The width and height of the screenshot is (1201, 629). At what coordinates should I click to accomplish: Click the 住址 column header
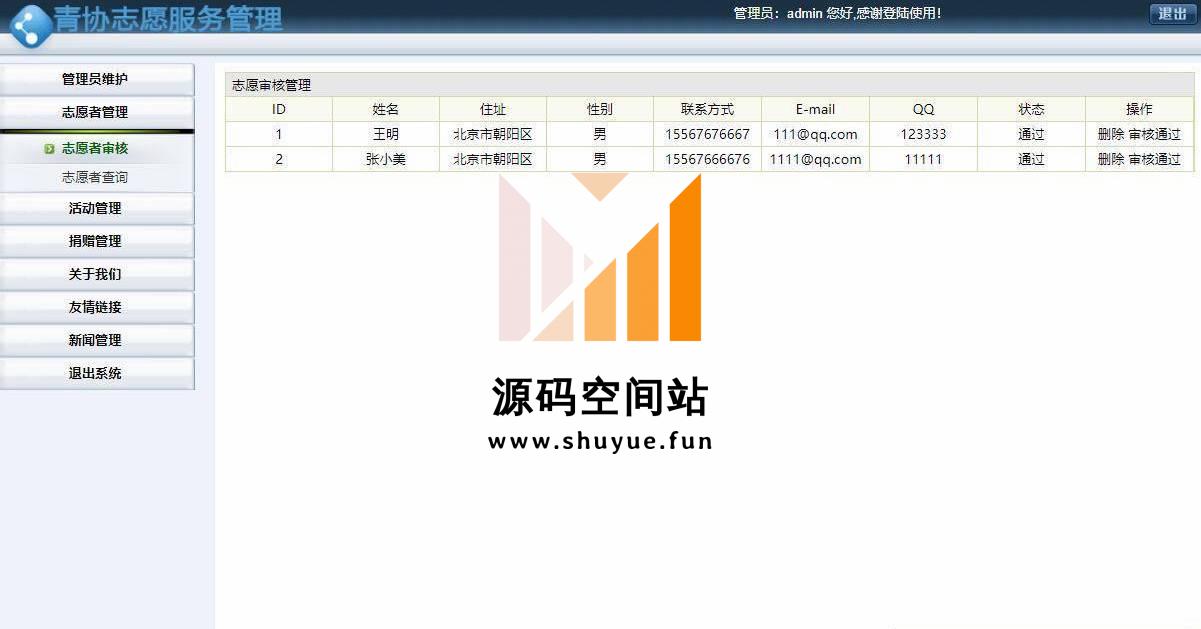coord(493,109)
